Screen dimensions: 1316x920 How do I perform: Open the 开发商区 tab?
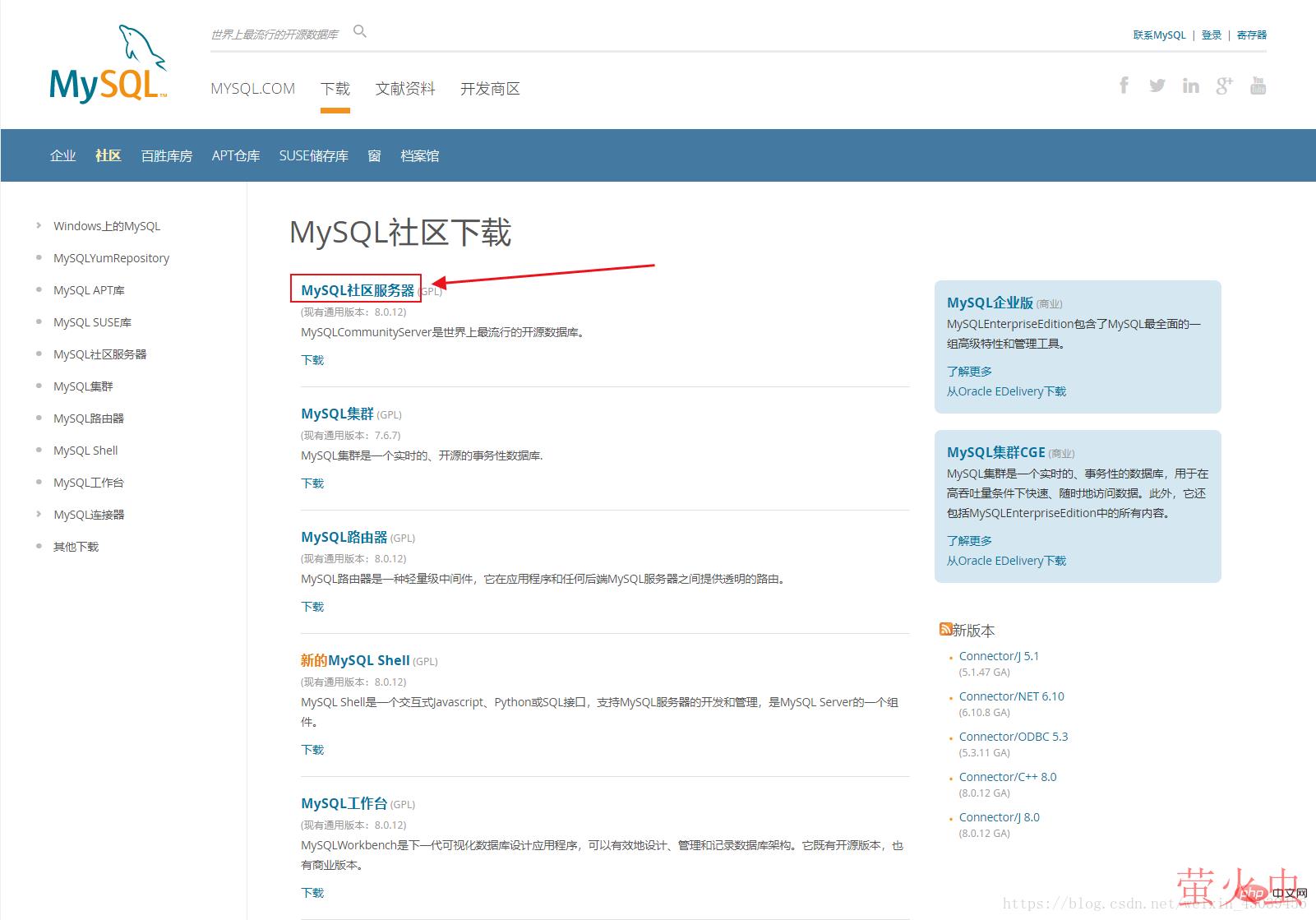pos(490,89)
